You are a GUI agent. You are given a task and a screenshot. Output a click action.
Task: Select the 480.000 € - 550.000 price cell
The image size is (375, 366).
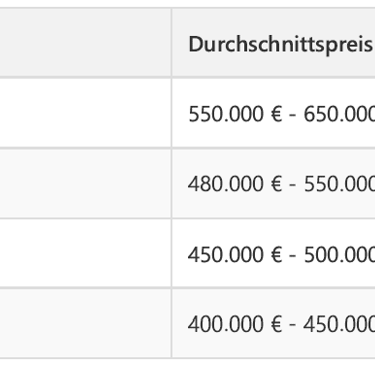point(273,183)
